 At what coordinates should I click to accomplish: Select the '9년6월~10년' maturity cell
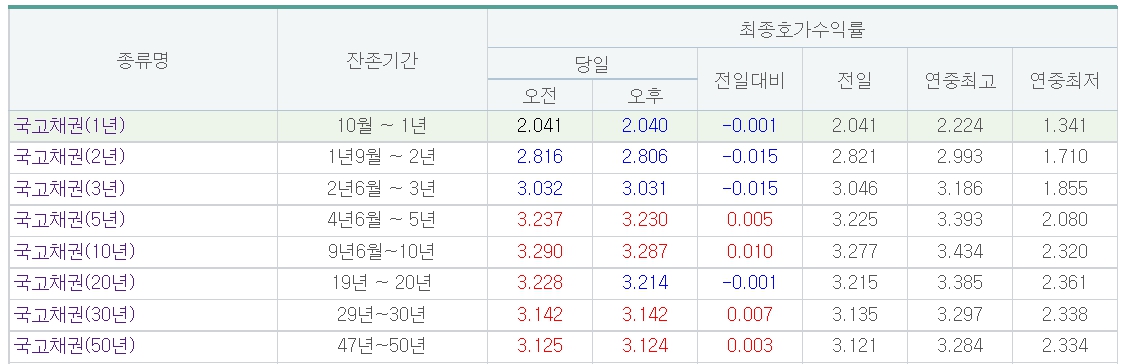[382, 251]
